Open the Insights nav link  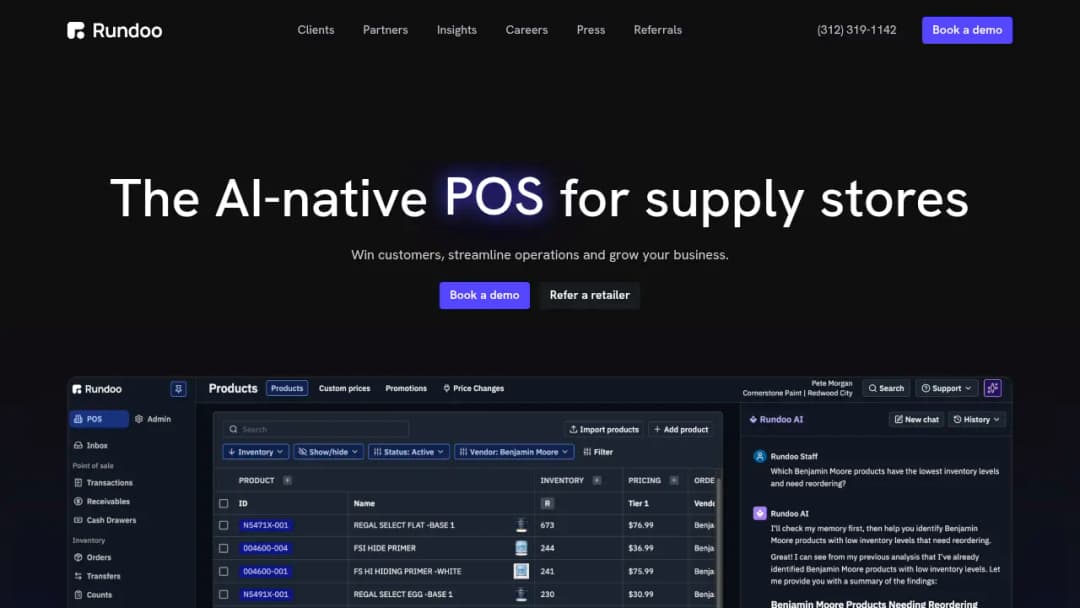[457, 30]
